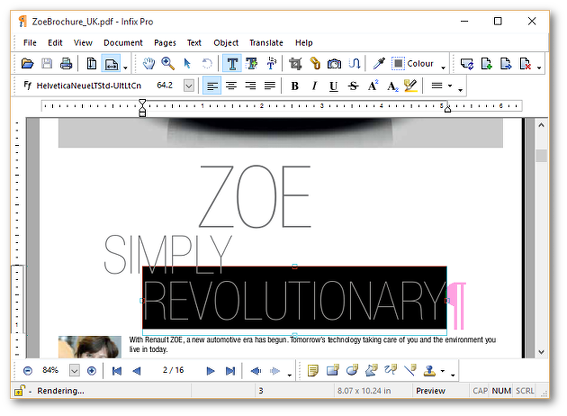The height and width of the screenshot is (416, 567).
Task: Toggle the fit-width page view icon
Action: click(111, 64)
